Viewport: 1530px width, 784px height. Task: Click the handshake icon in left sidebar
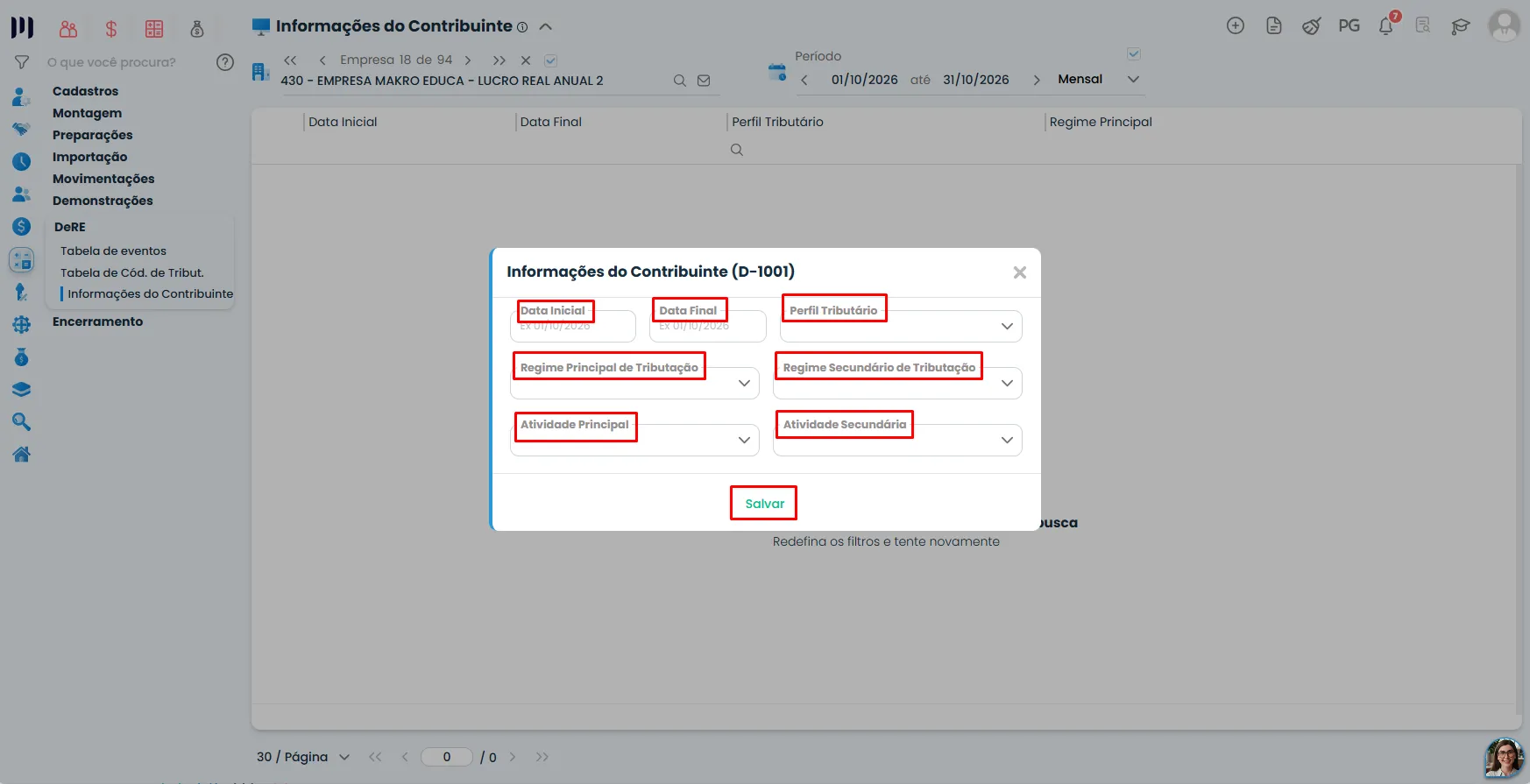pyautogui.click(x=22, y=129)
